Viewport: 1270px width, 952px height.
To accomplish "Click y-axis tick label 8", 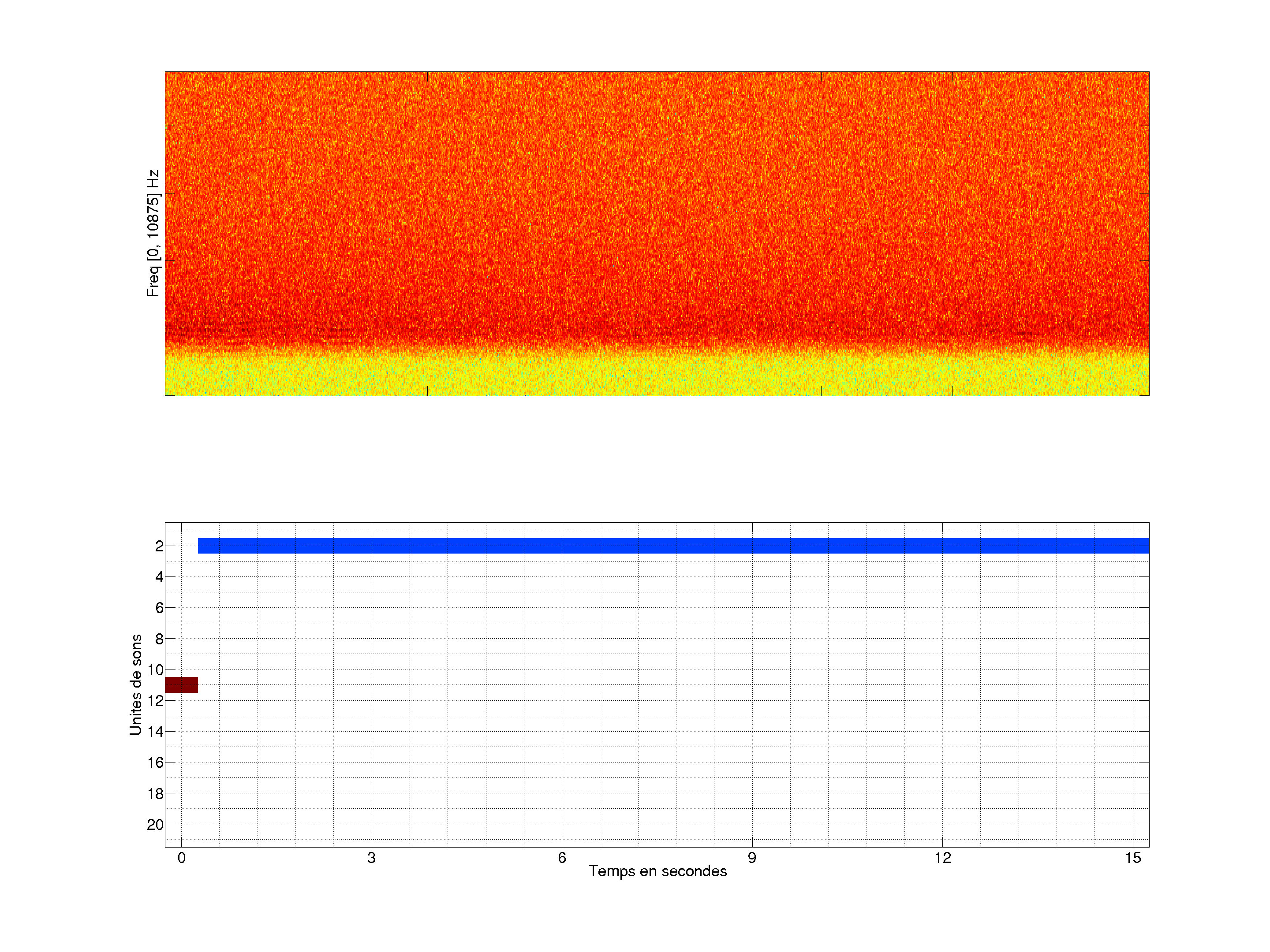I will coord(159,639).
